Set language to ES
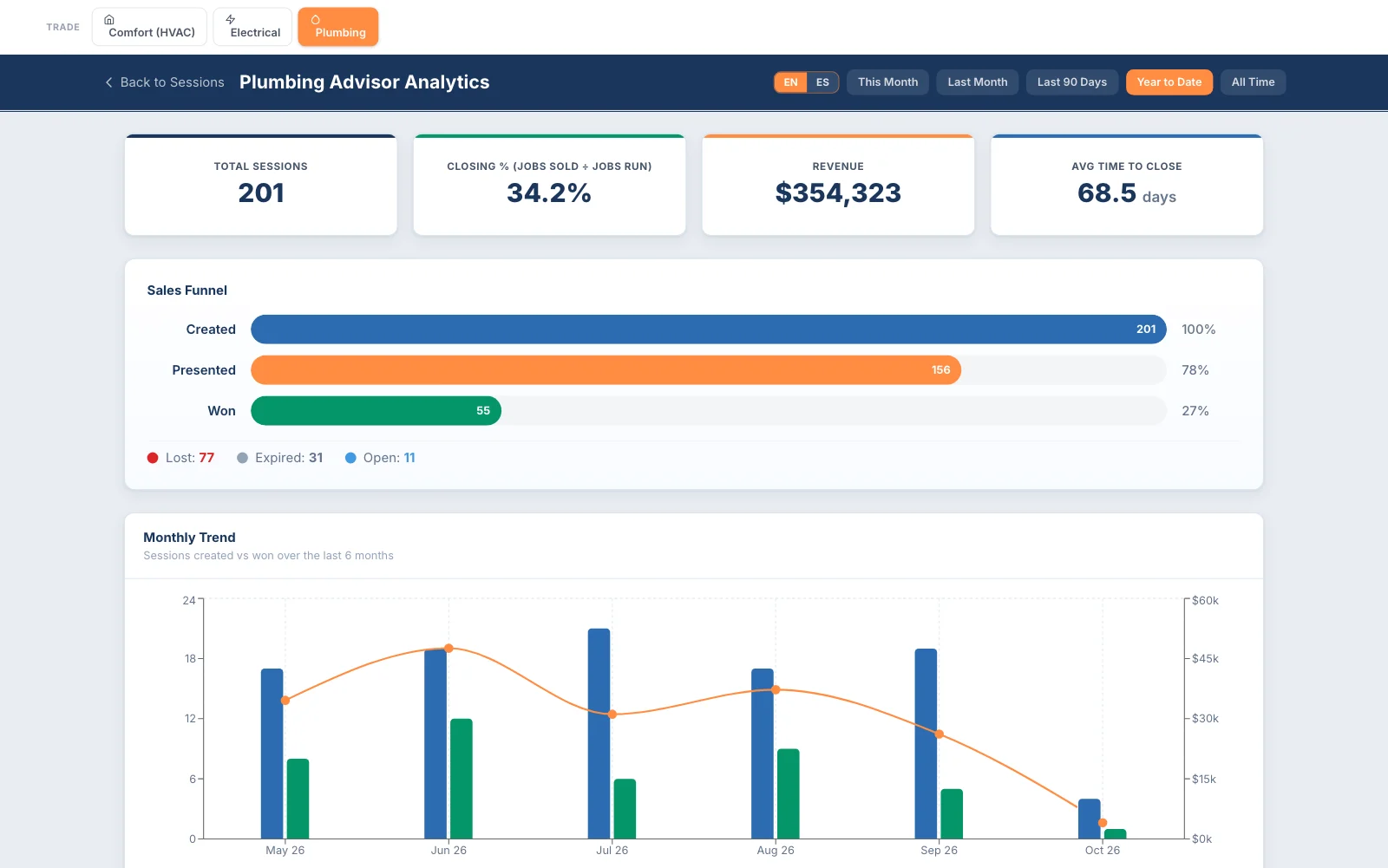The width and height of the screenshot is (1388, 868). pyautogui.click(x=822, y=82)
